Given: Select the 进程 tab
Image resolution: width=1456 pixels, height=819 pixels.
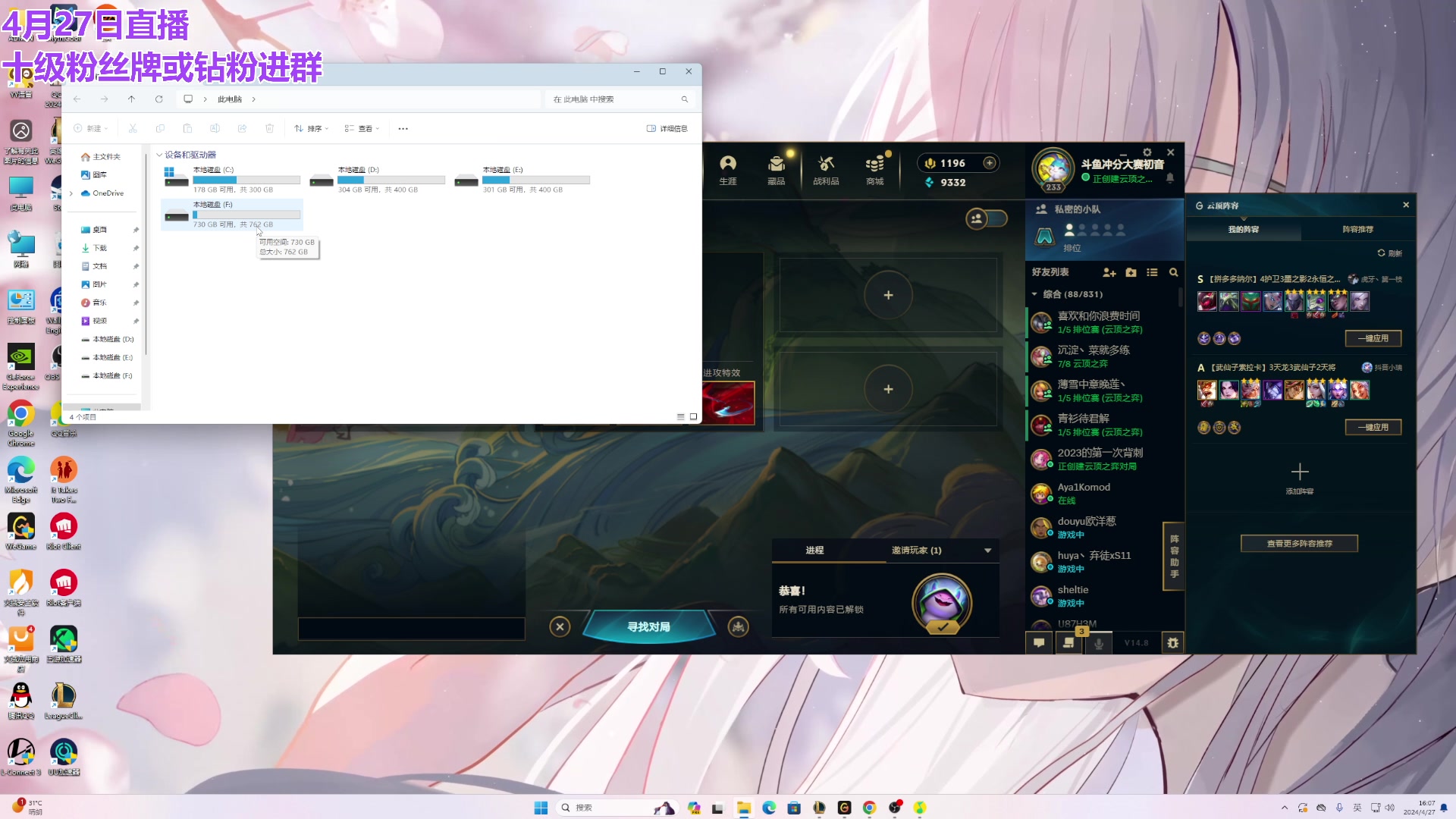Looking at the screenshot, I should [814, 551].
